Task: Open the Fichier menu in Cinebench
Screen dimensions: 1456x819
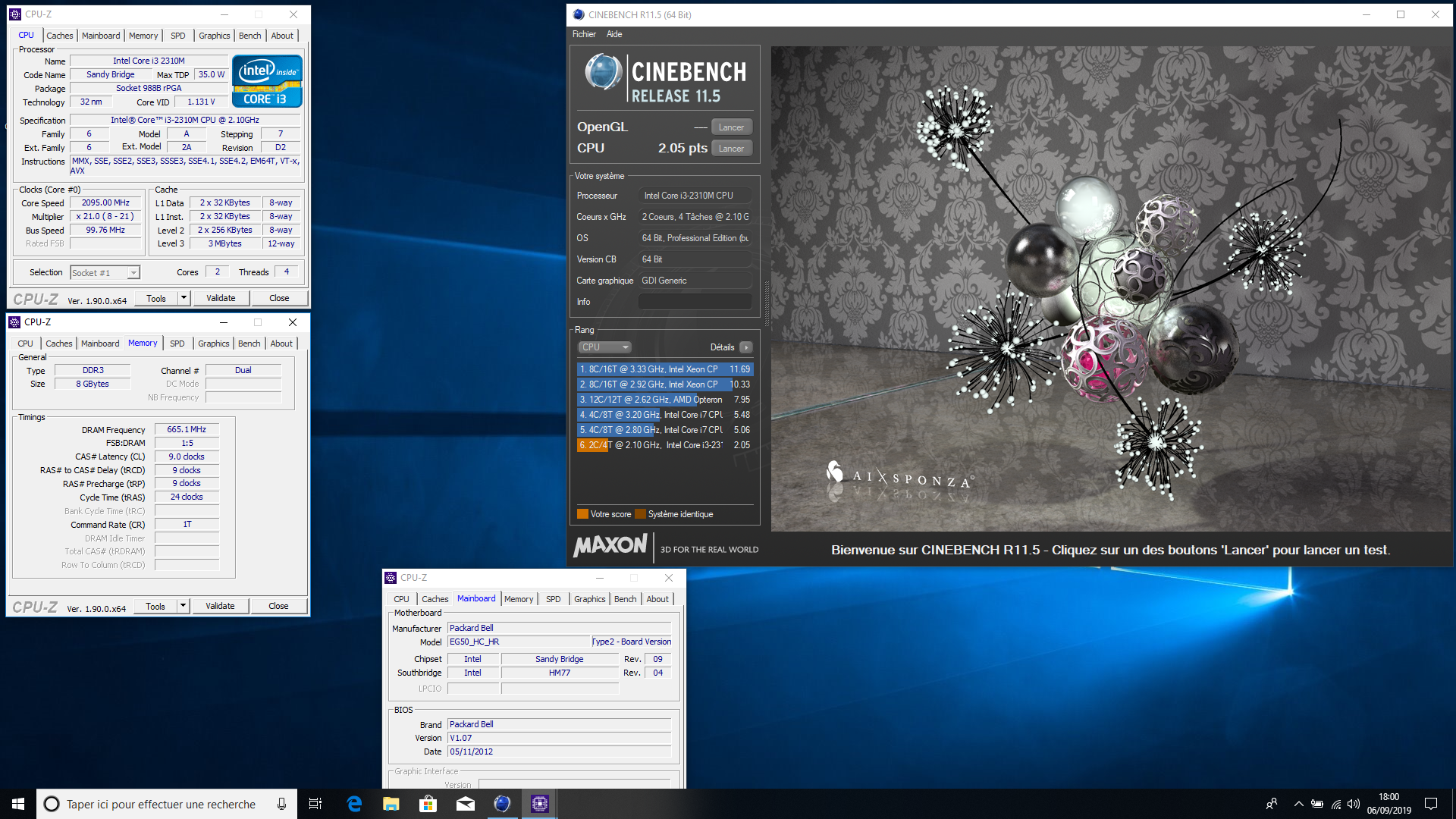Action: pos(584,34)
